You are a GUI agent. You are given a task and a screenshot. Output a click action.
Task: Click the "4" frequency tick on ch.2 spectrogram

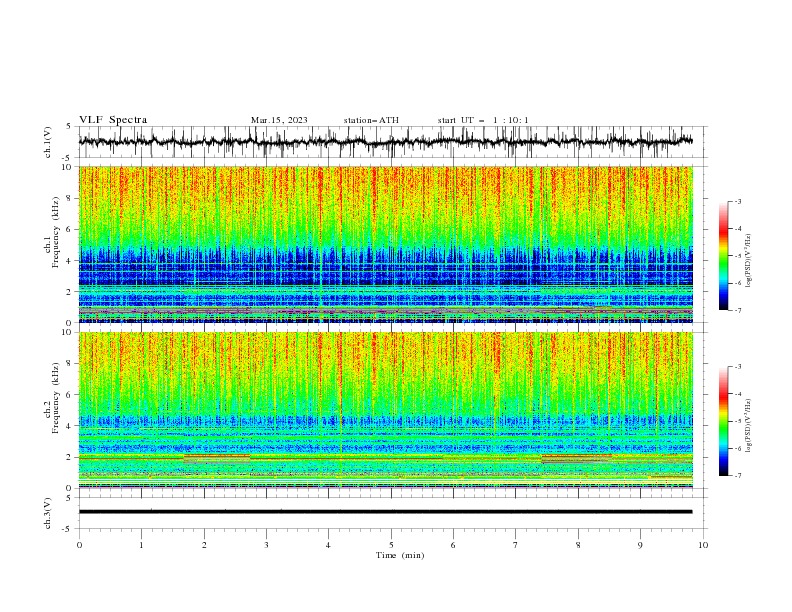pos(69,426)
